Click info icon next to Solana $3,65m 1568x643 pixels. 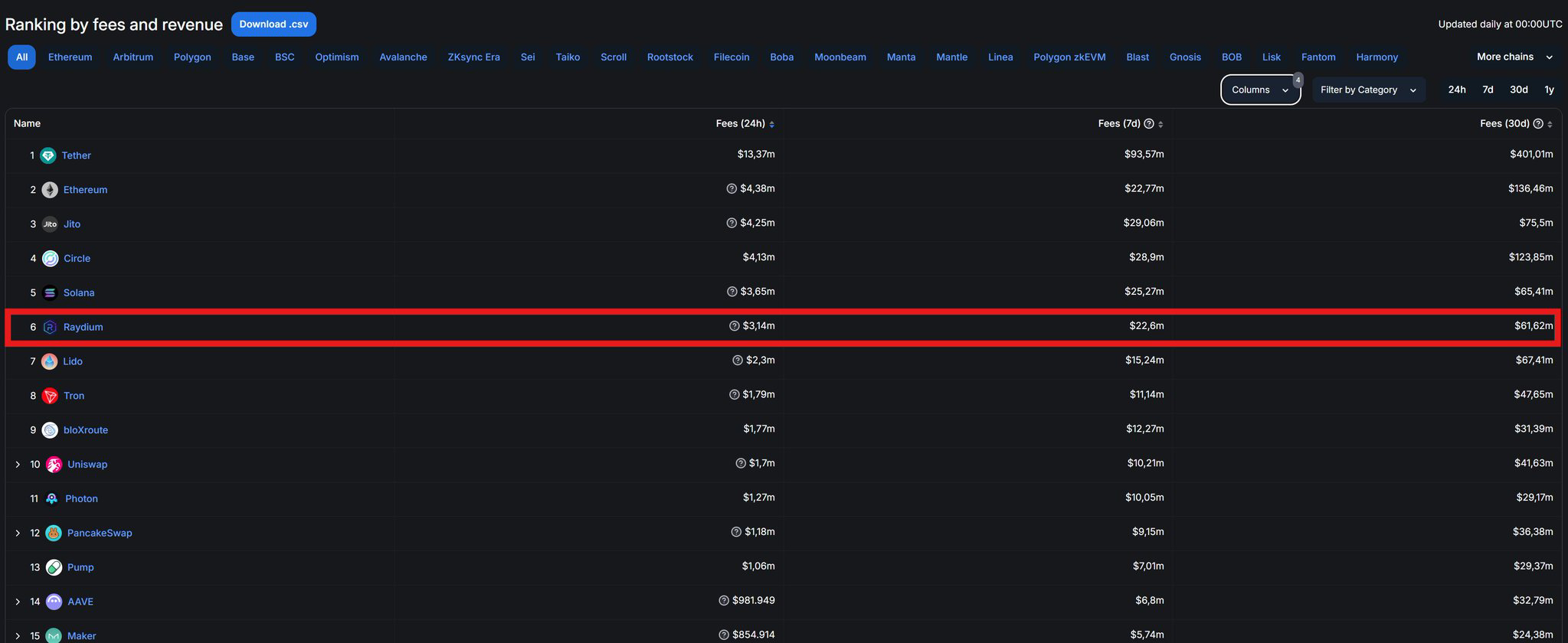coord(732,292)
